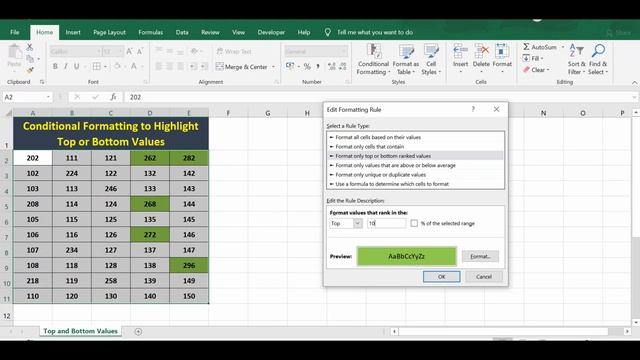The height and width of the screenshot is (360, 640).
Task: Click the Format as Table icon
Action: pos(406,51)
